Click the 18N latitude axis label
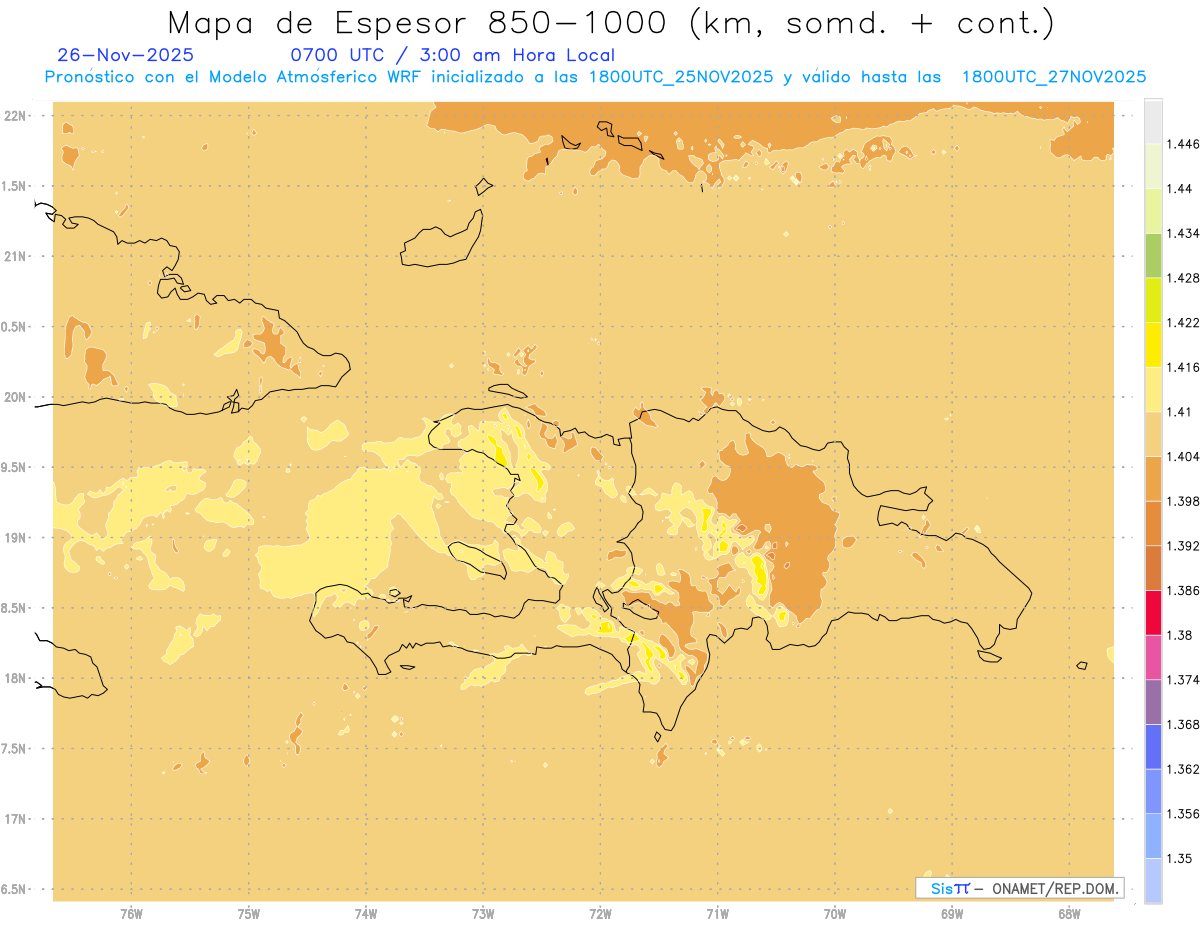Screen dimensions: 1200x927 coord(16,678)
